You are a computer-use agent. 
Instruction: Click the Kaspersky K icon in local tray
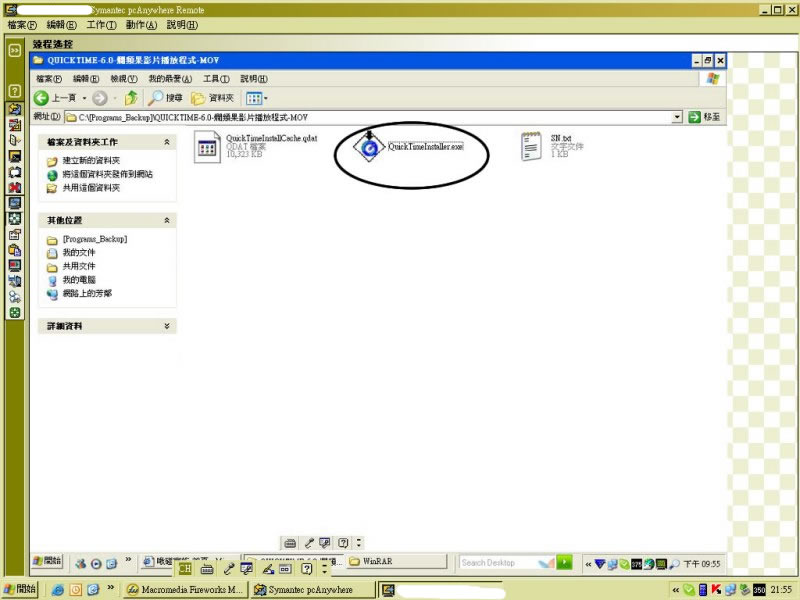pyautogui.click(x=716, y=590)
